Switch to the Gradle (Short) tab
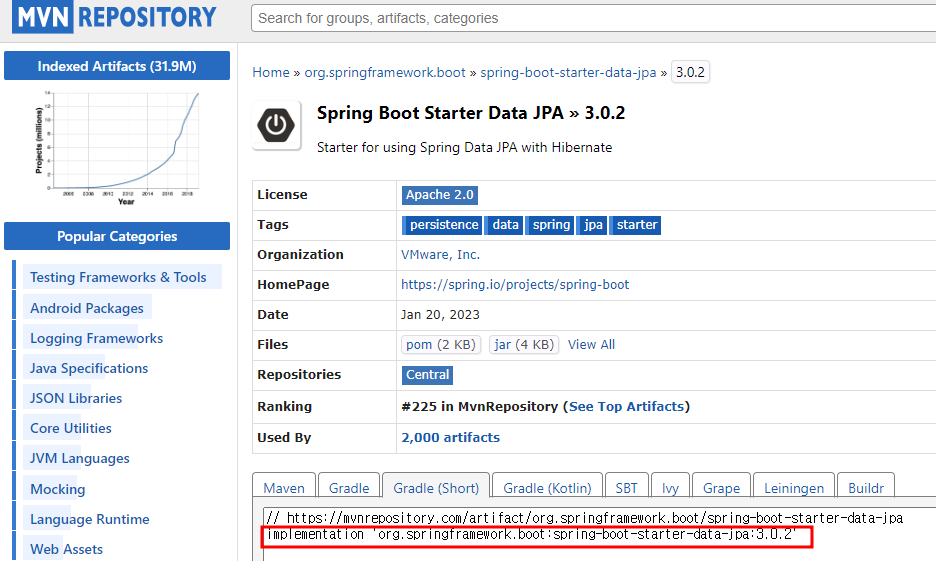Screen dimensions: 936x561 pyautogui.click(x=436, y=488)
